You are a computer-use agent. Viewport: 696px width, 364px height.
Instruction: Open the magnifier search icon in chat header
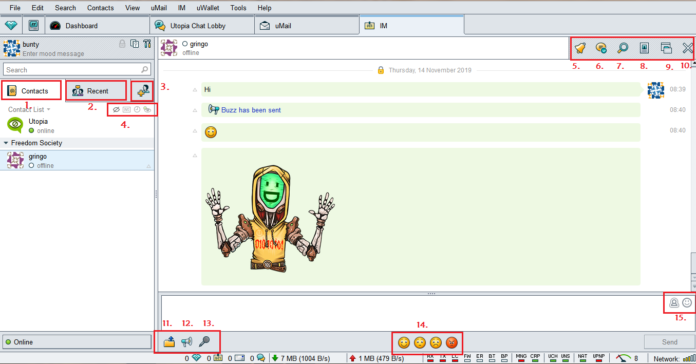[x=622, y=48]
